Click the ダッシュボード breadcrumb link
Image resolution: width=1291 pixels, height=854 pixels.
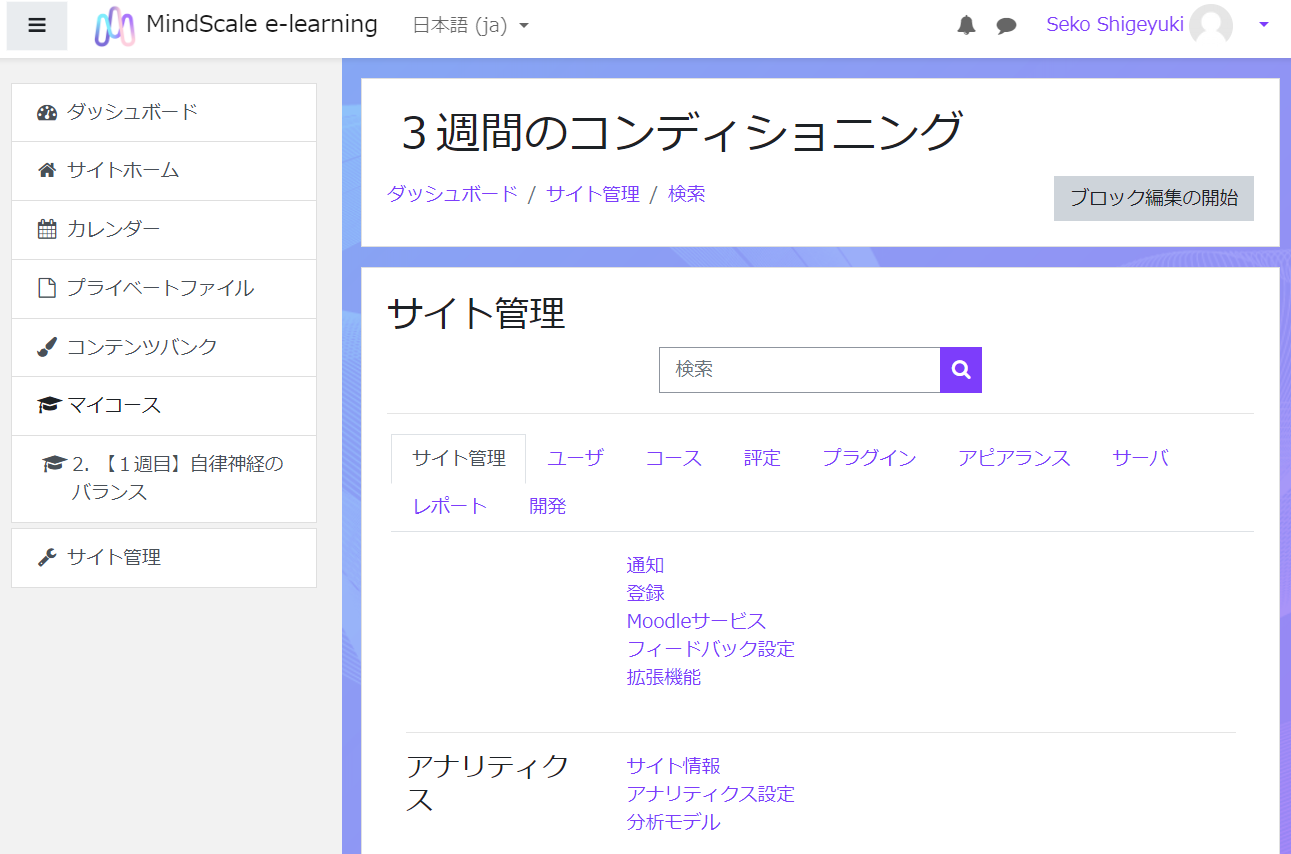452,194
